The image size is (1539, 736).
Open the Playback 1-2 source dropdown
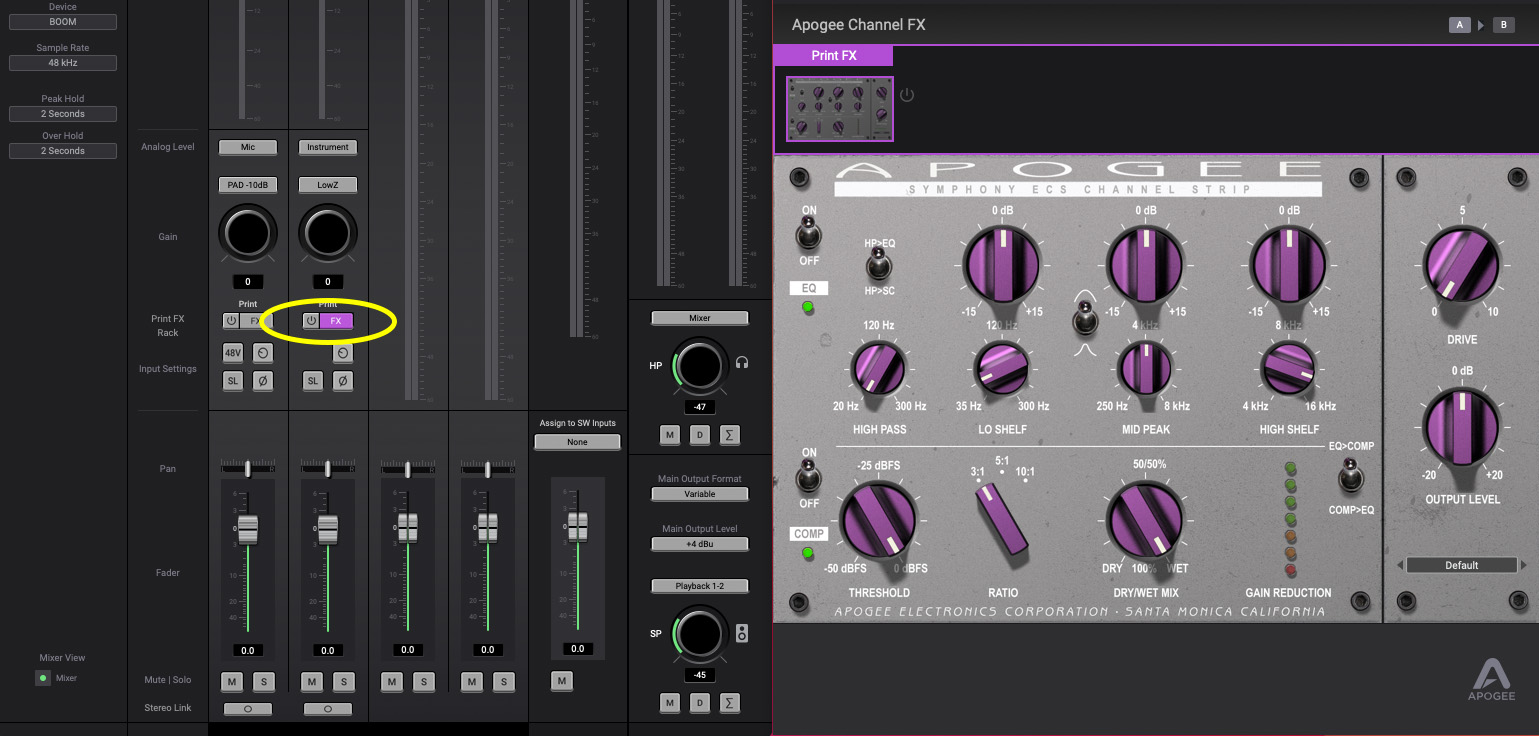tap(700, 586)
